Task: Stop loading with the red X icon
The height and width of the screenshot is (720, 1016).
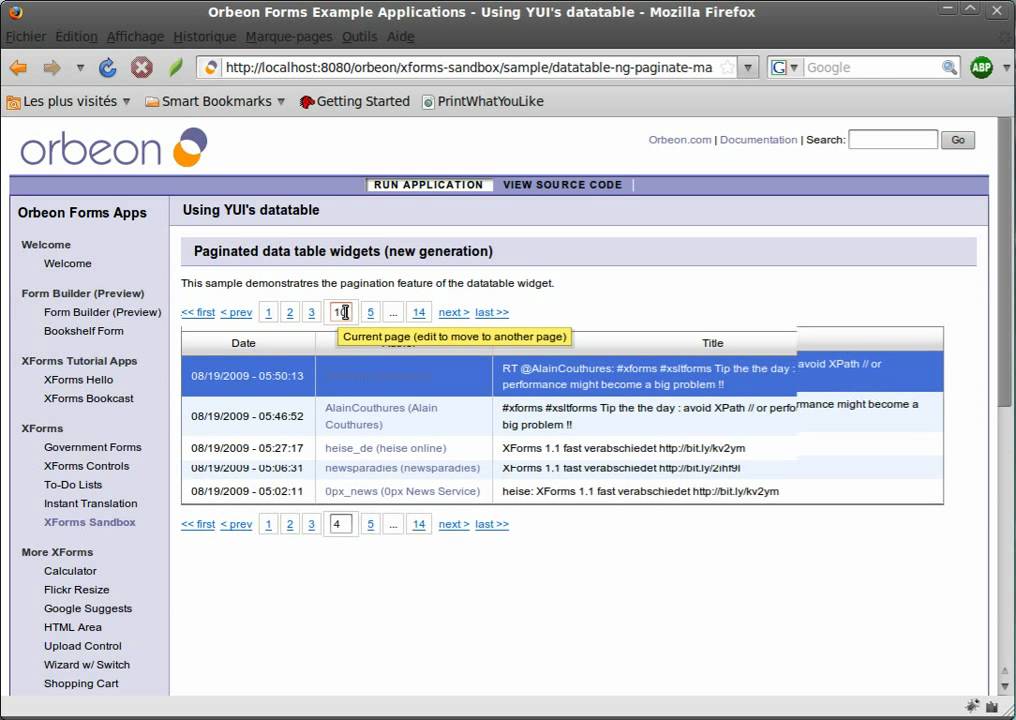Action: (x=141, y=67)
